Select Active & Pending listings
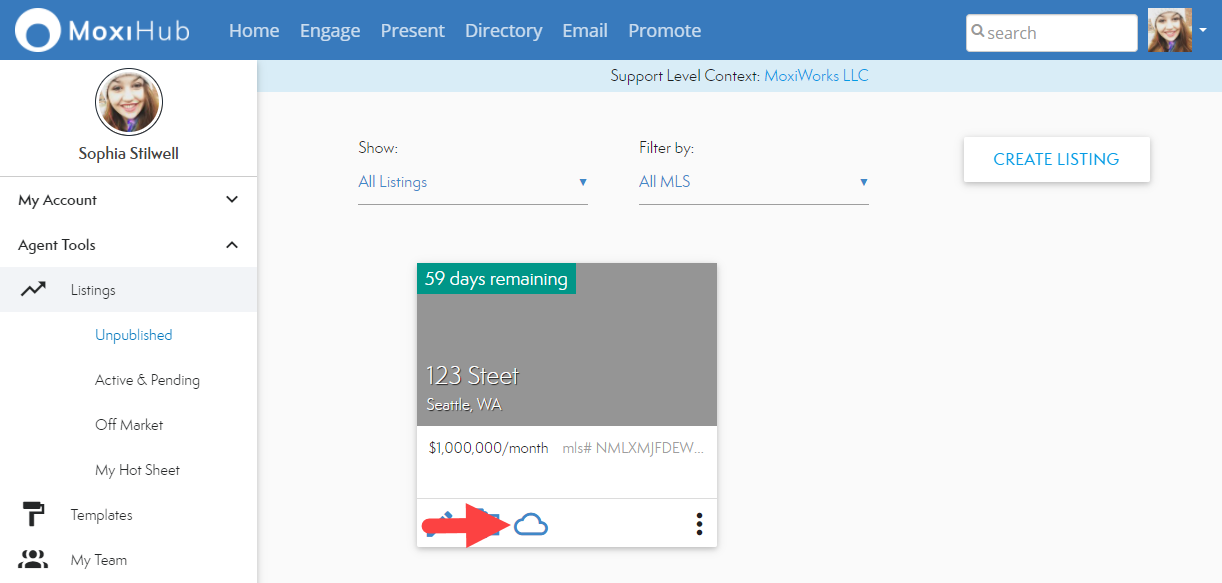 point(147,380)
